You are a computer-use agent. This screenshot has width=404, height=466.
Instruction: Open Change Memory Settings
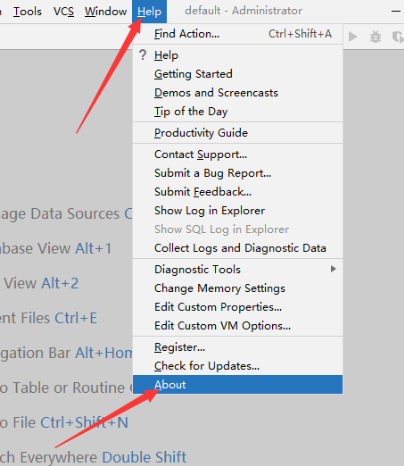coord(238,288)
